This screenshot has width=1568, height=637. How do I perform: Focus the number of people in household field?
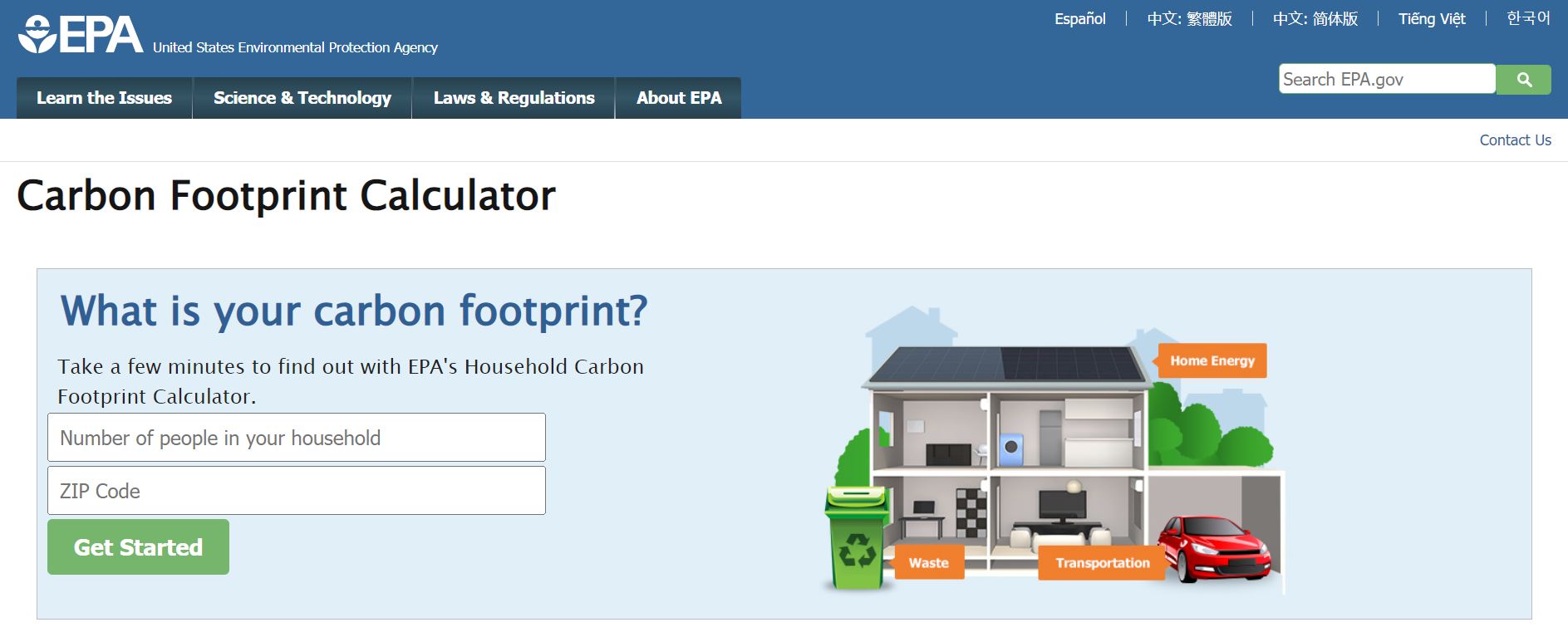click(297, 438)
